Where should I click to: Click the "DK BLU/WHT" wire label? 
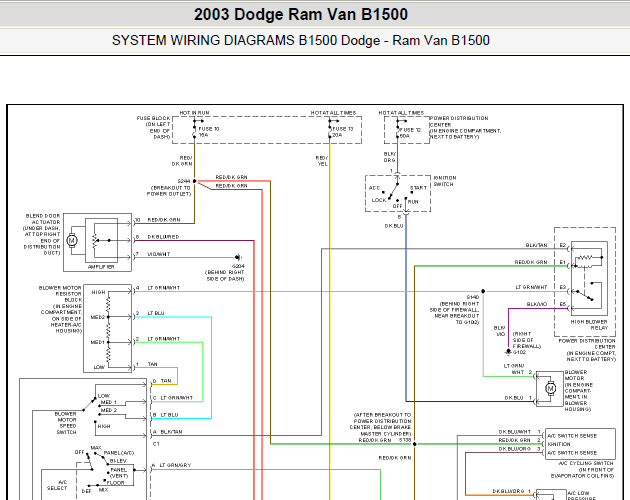pos(515,432)
